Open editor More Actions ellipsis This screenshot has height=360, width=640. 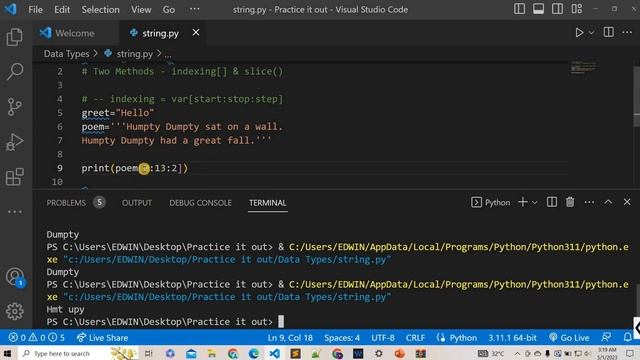(x=627, y=32)
